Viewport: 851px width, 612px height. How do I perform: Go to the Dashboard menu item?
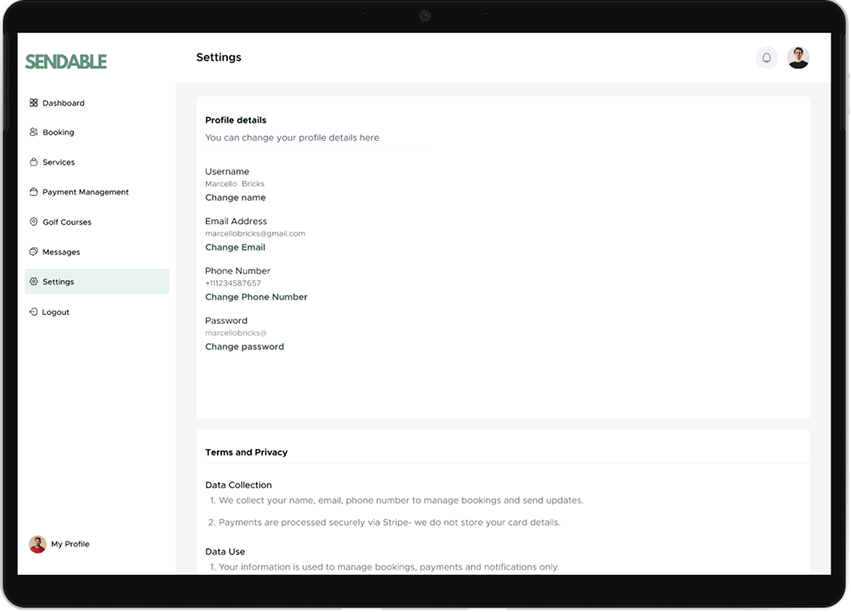[x=63, y=103]
